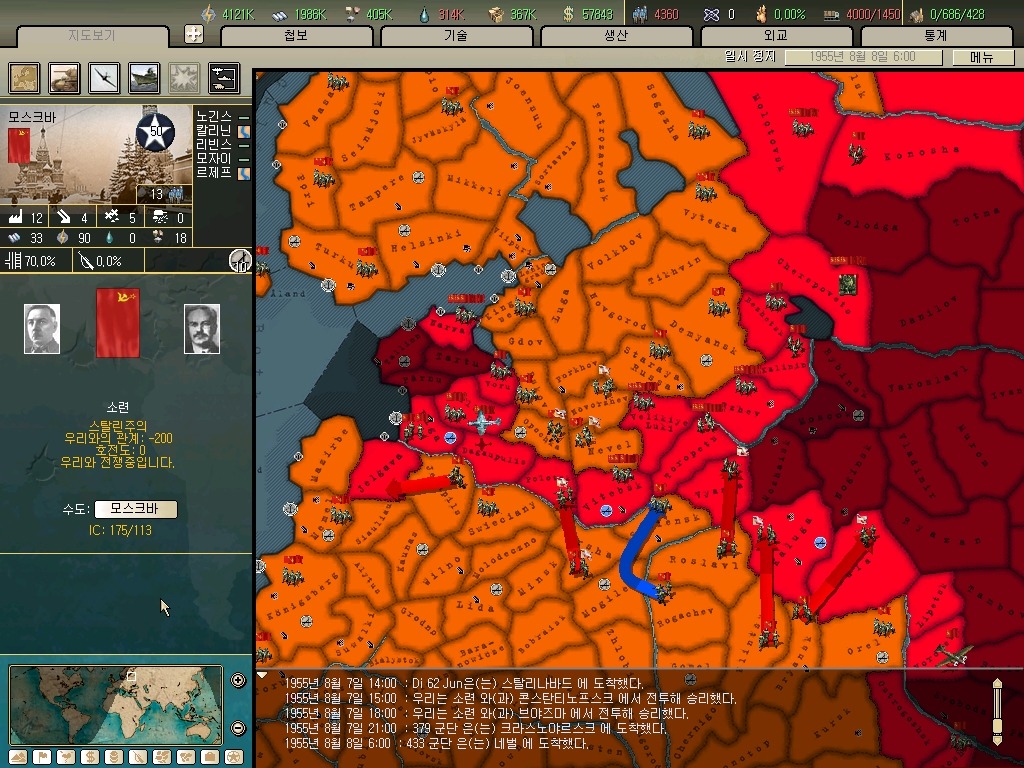Click the date display 1955년 8월 8일 6:00
Screen dimensions: 1024x768
click(x=863, y=57)
